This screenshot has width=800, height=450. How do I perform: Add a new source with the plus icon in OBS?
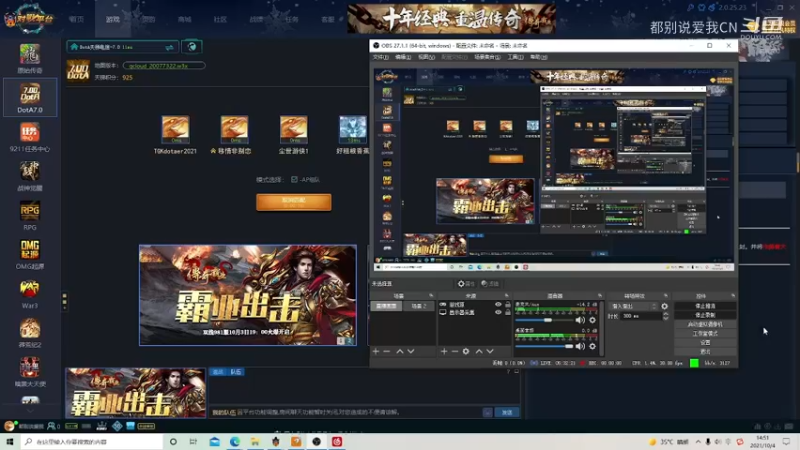point(444,352)
